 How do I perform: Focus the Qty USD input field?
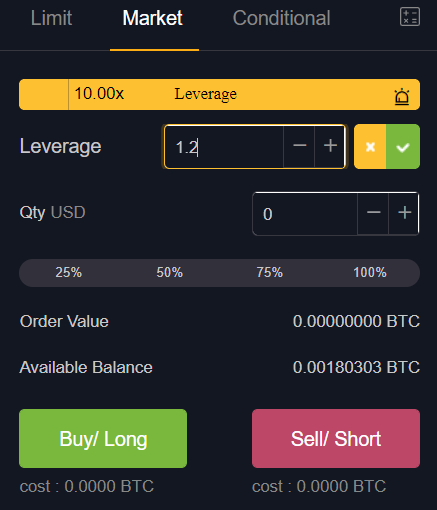click(x=305, y=214)
